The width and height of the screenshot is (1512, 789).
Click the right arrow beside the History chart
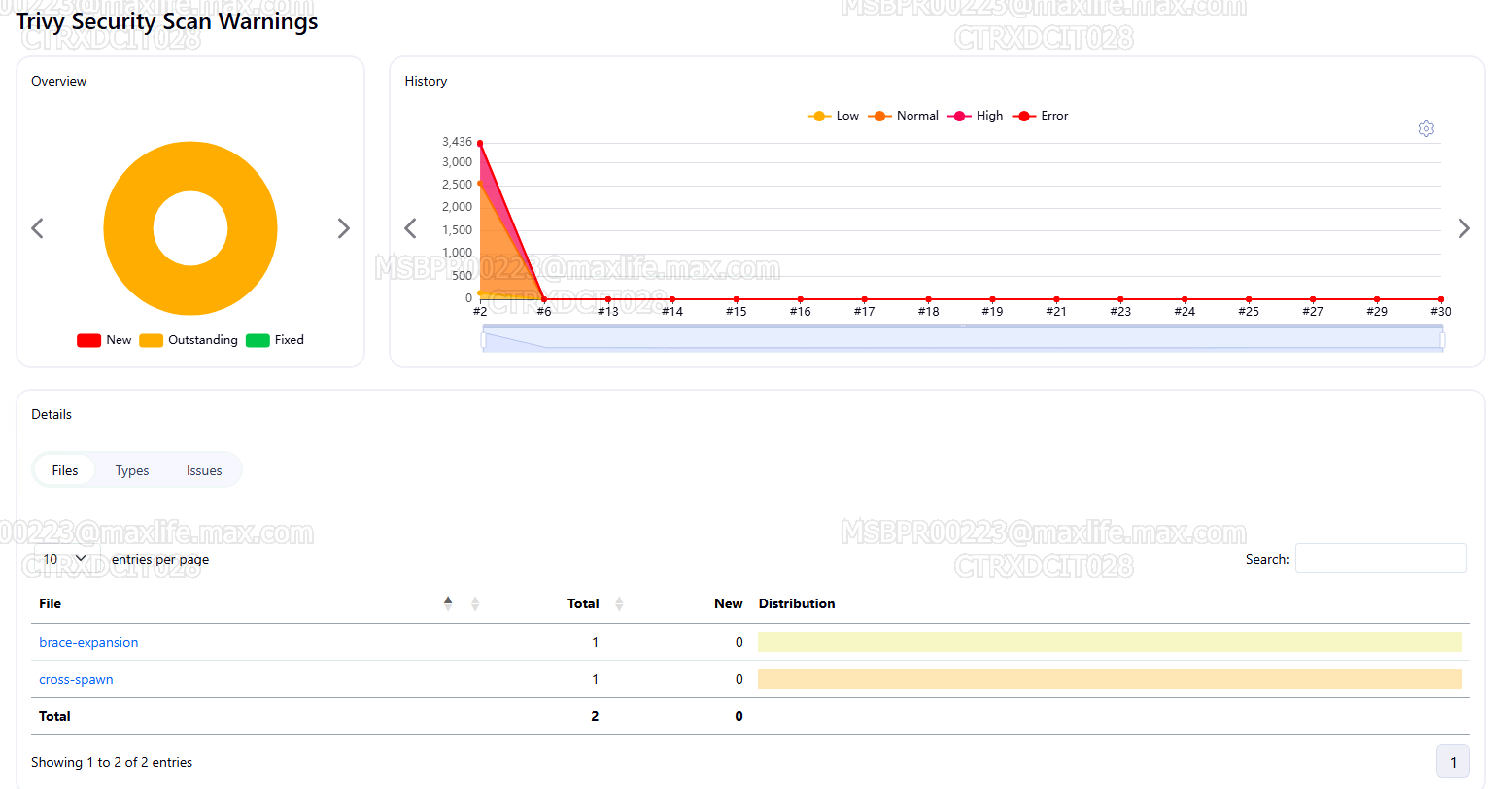point(1464,227)
